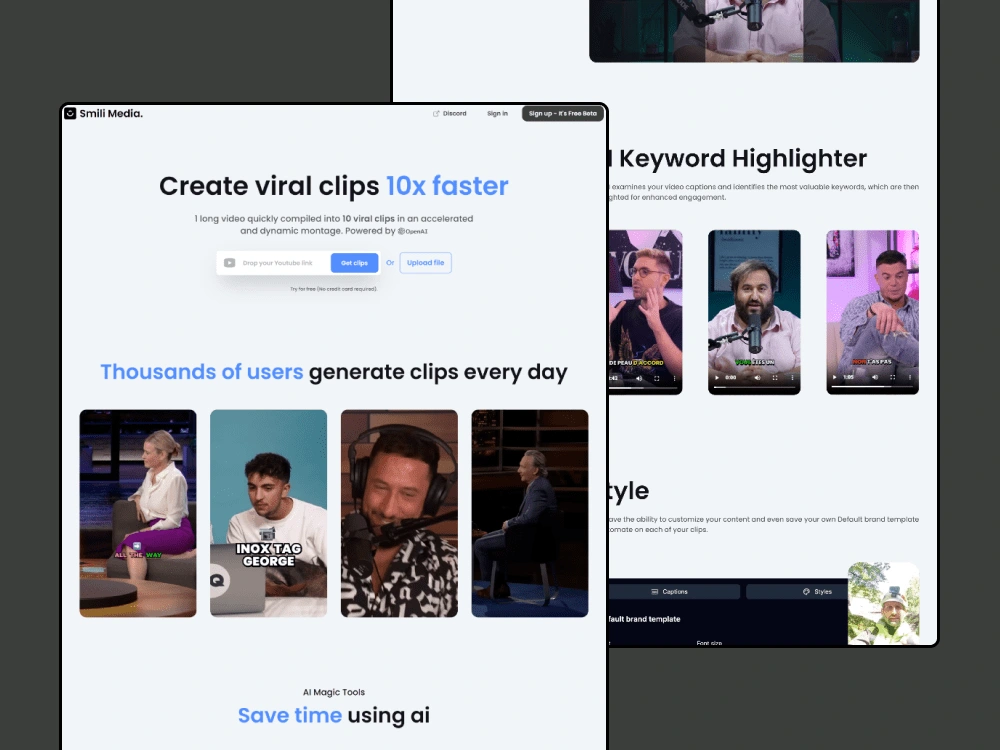Image resolution: width=1000 pixels, height=750 pixels.
Task: Click the Smili Media smiley logo icon
Action: click(x=70, y=114)
